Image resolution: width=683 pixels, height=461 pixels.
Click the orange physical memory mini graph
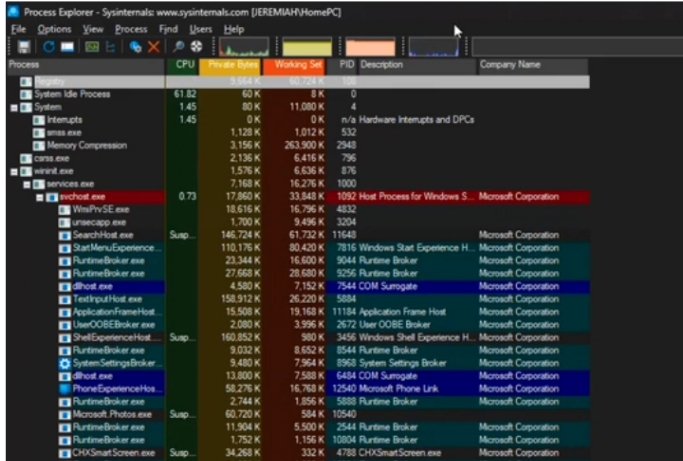370,47
